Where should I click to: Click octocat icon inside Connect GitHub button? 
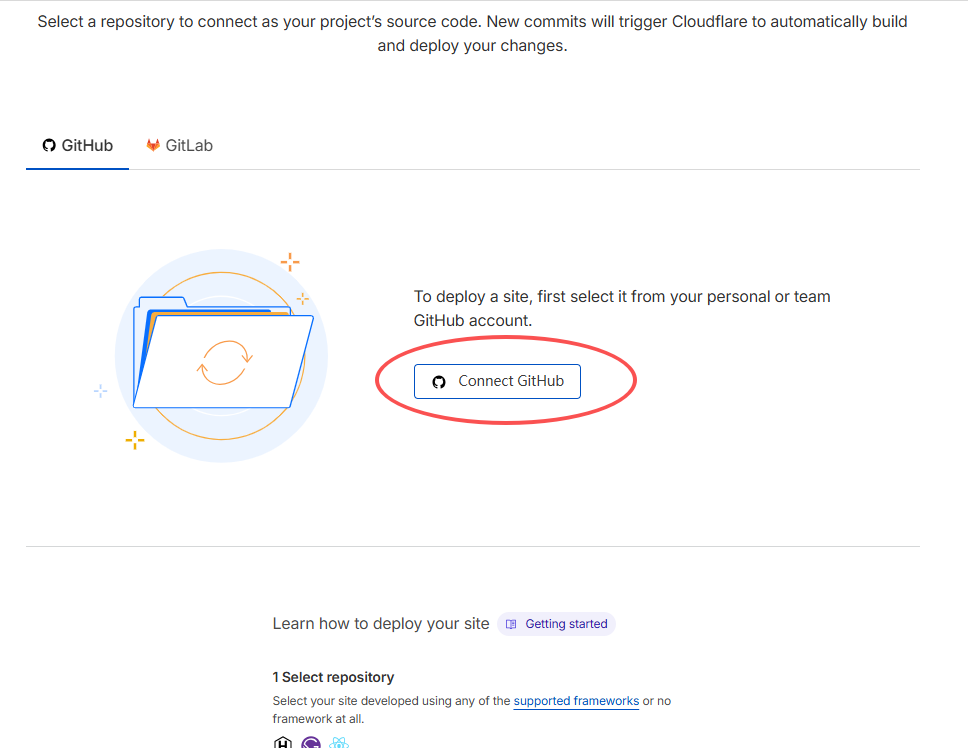(x=438, y=382)
